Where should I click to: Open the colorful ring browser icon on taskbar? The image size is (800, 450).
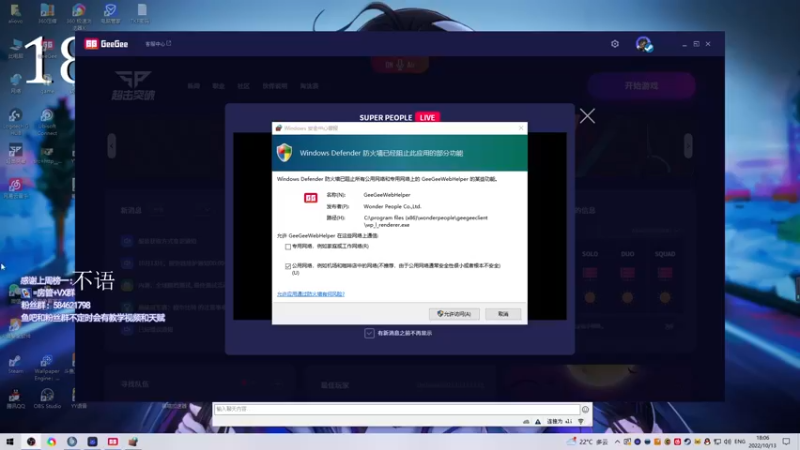point(52,441)
